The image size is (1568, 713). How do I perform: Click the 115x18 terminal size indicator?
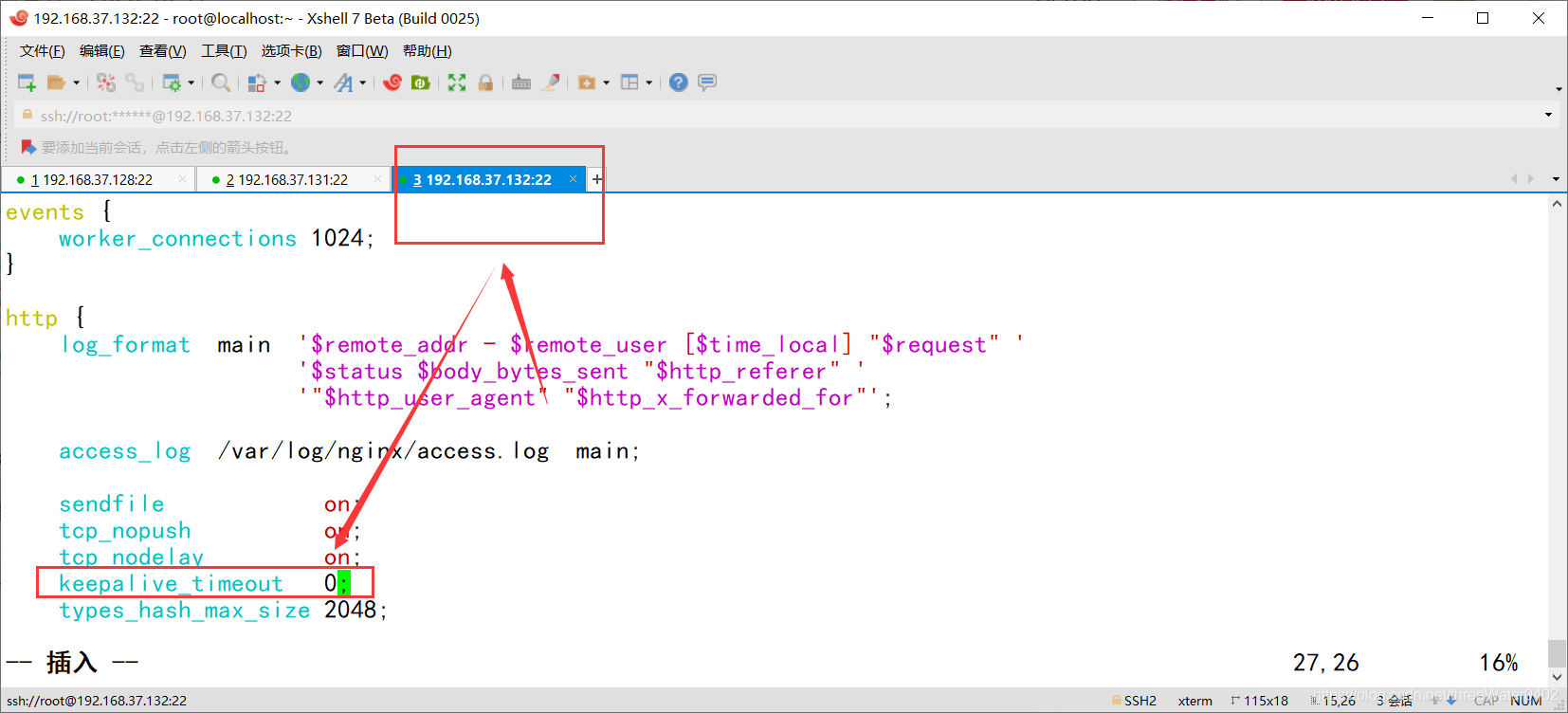[1260, 701]
